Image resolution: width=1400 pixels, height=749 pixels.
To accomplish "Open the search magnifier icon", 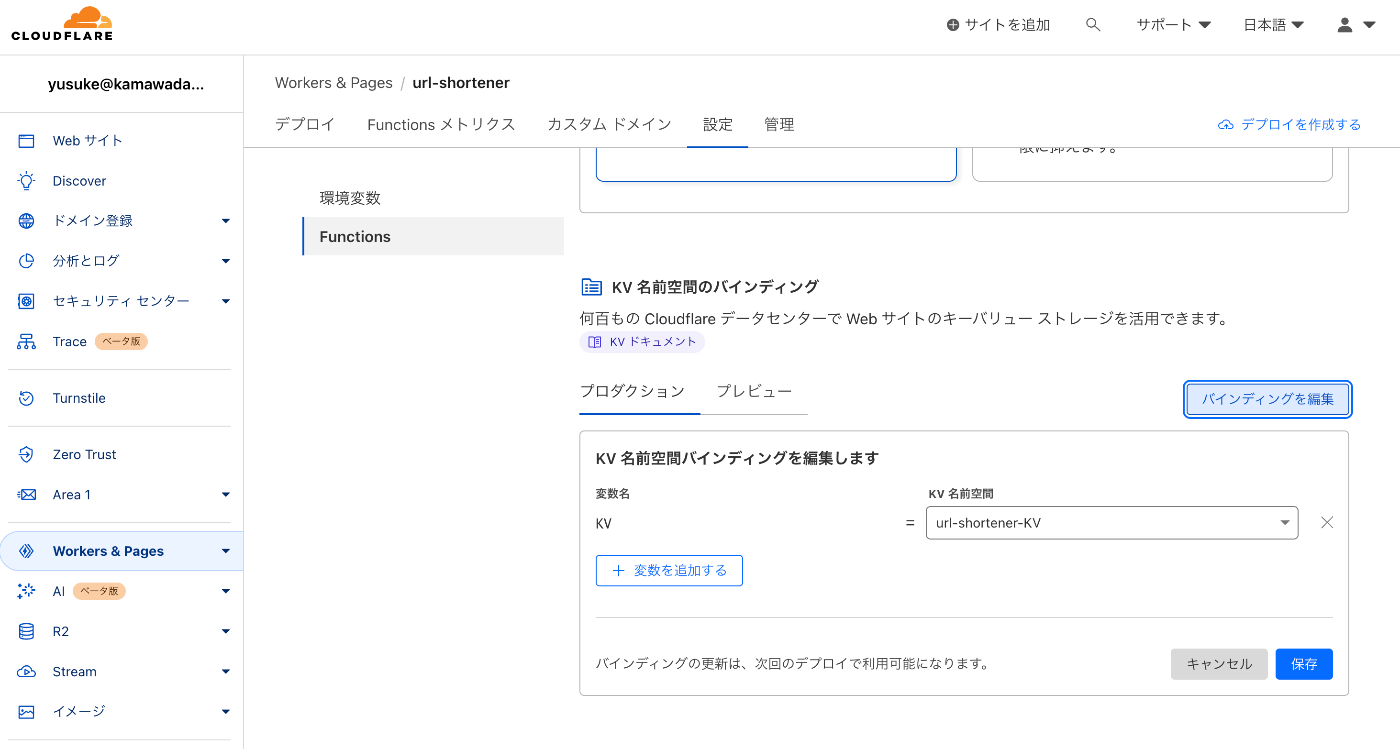I will pos(1093,25).
